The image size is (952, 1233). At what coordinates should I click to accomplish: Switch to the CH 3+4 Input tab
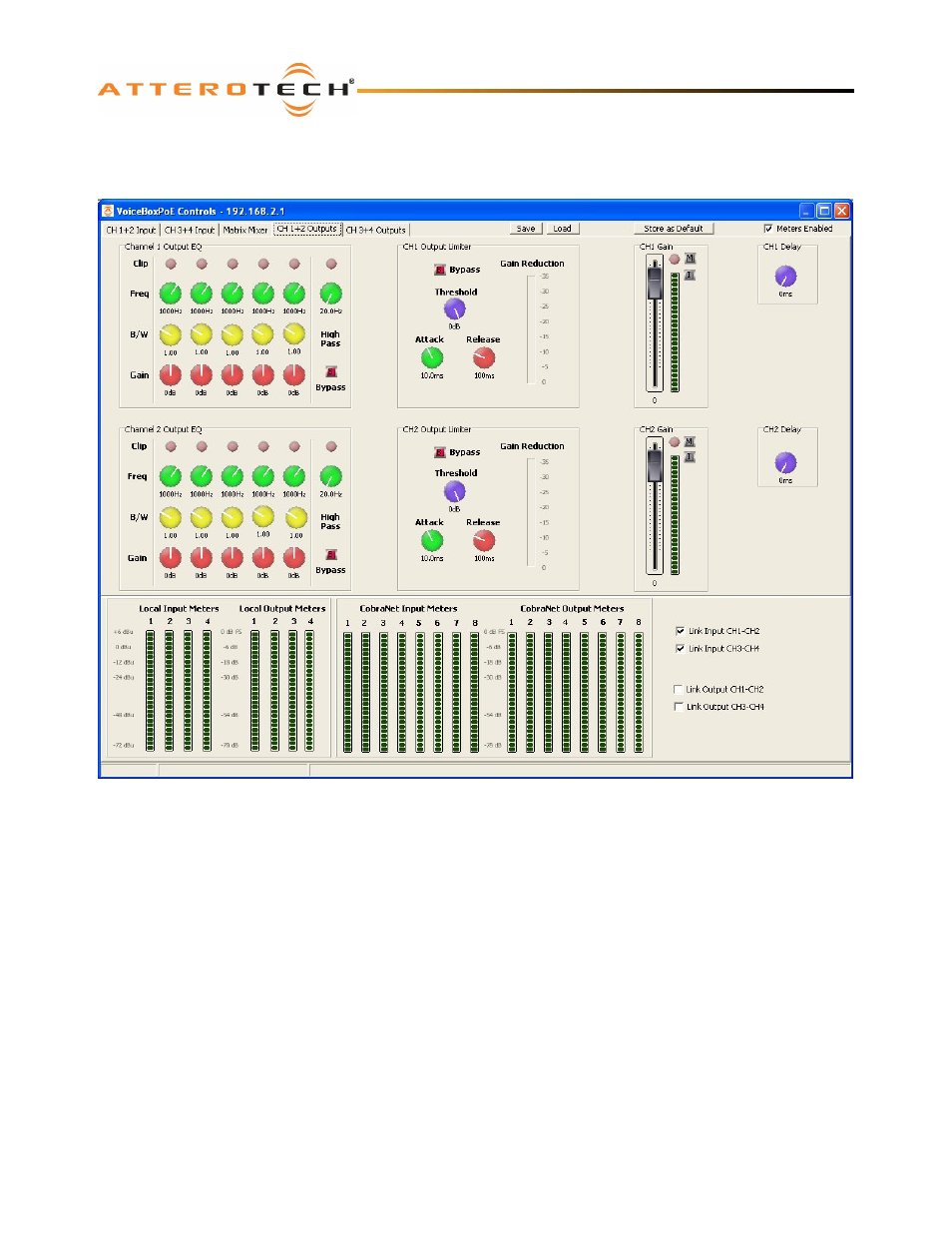pyautogui.click(x=190, y=230)
